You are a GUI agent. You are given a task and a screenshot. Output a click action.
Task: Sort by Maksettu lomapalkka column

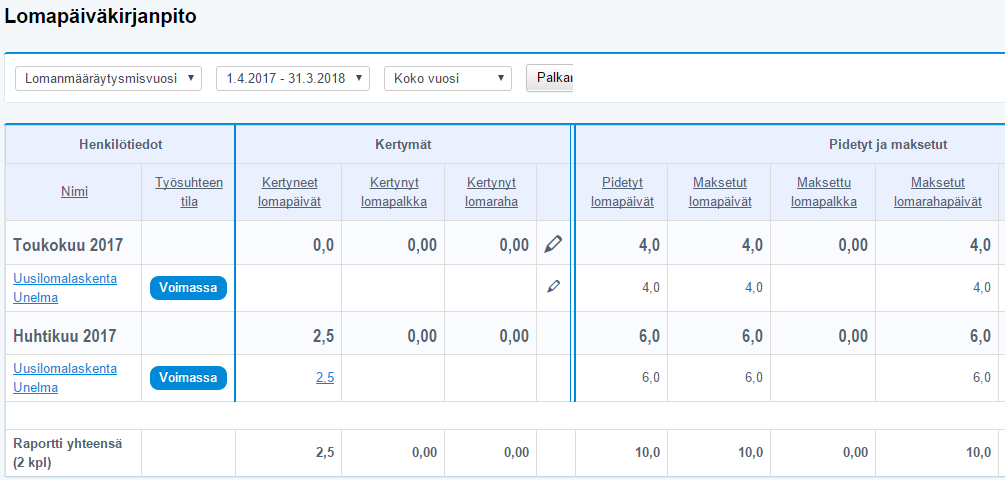tap(824, 191)
